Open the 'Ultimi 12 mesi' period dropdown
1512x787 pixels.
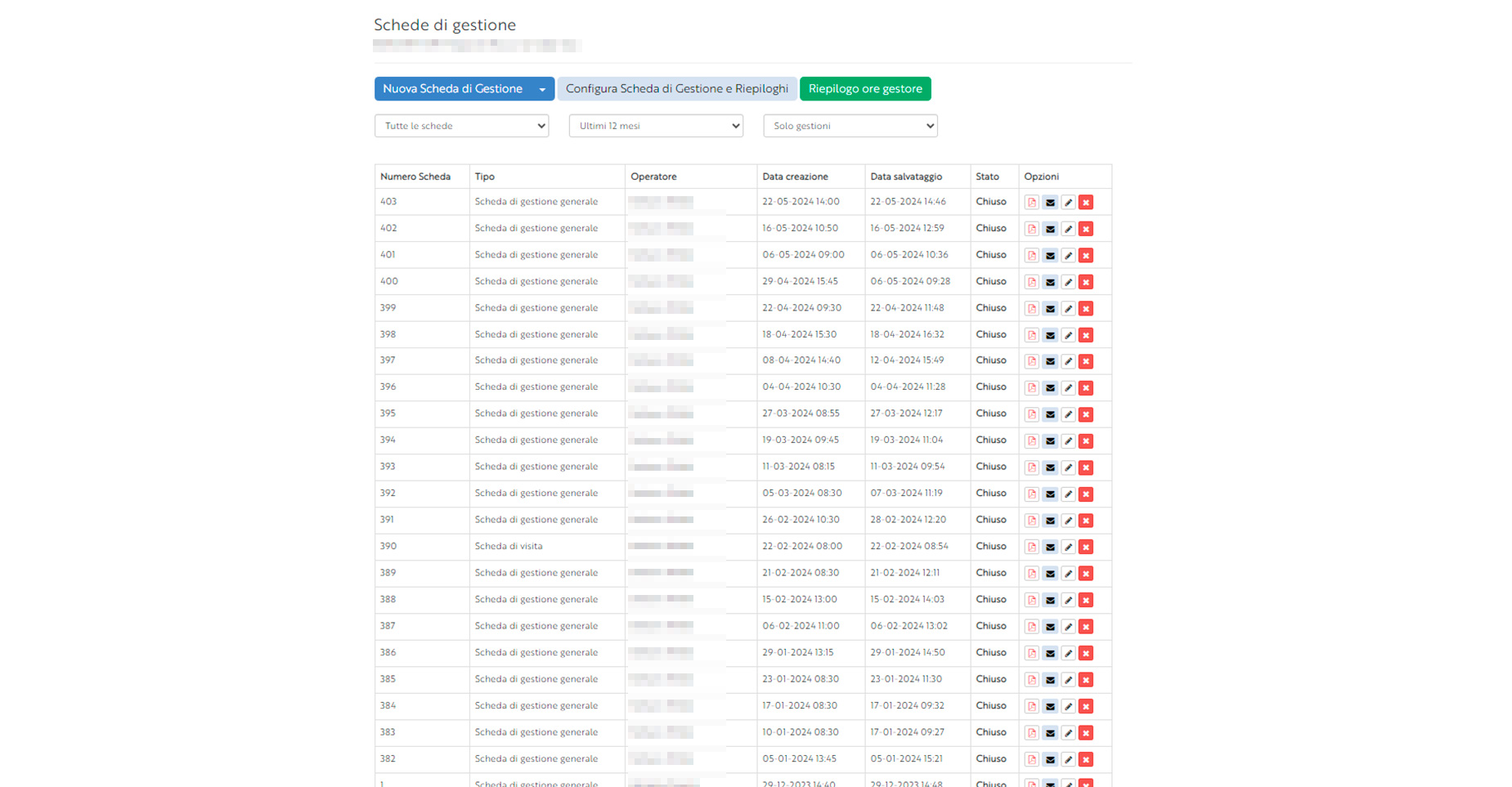click(656, 126)
